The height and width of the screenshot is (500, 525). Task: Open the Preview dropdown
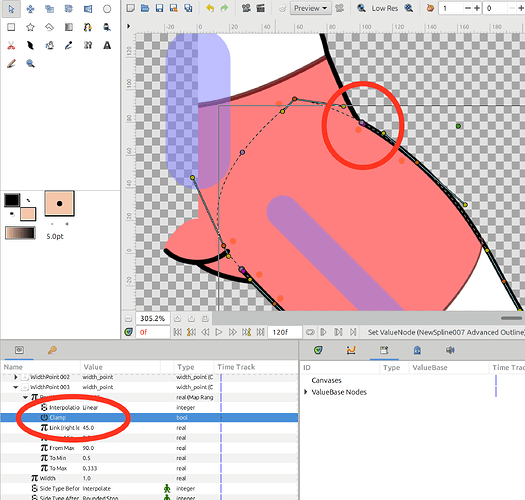click(310, 8)
